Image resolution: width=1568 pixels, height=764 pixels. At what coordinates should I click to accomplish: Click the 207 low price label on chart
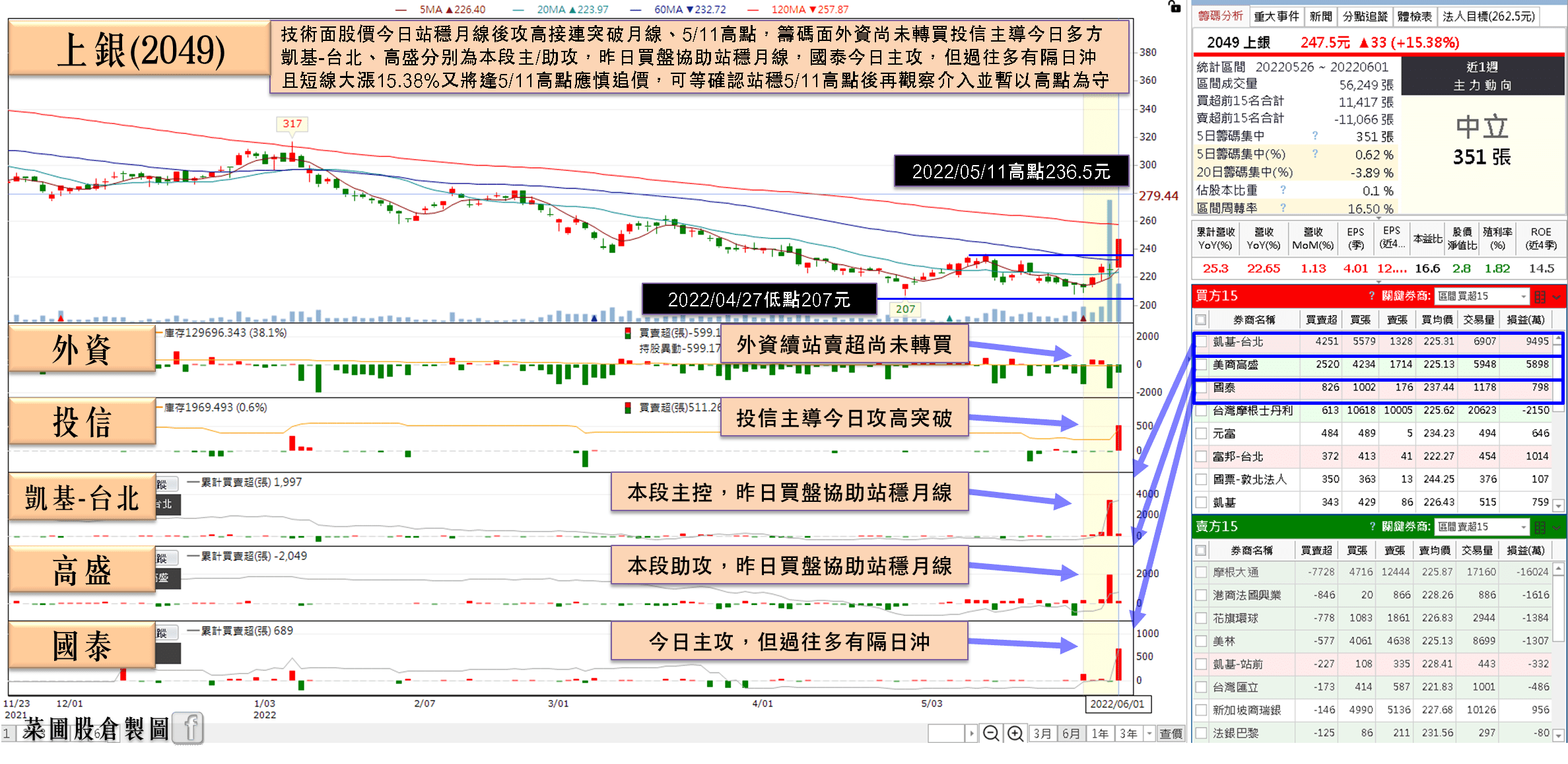tap(905, 309)
